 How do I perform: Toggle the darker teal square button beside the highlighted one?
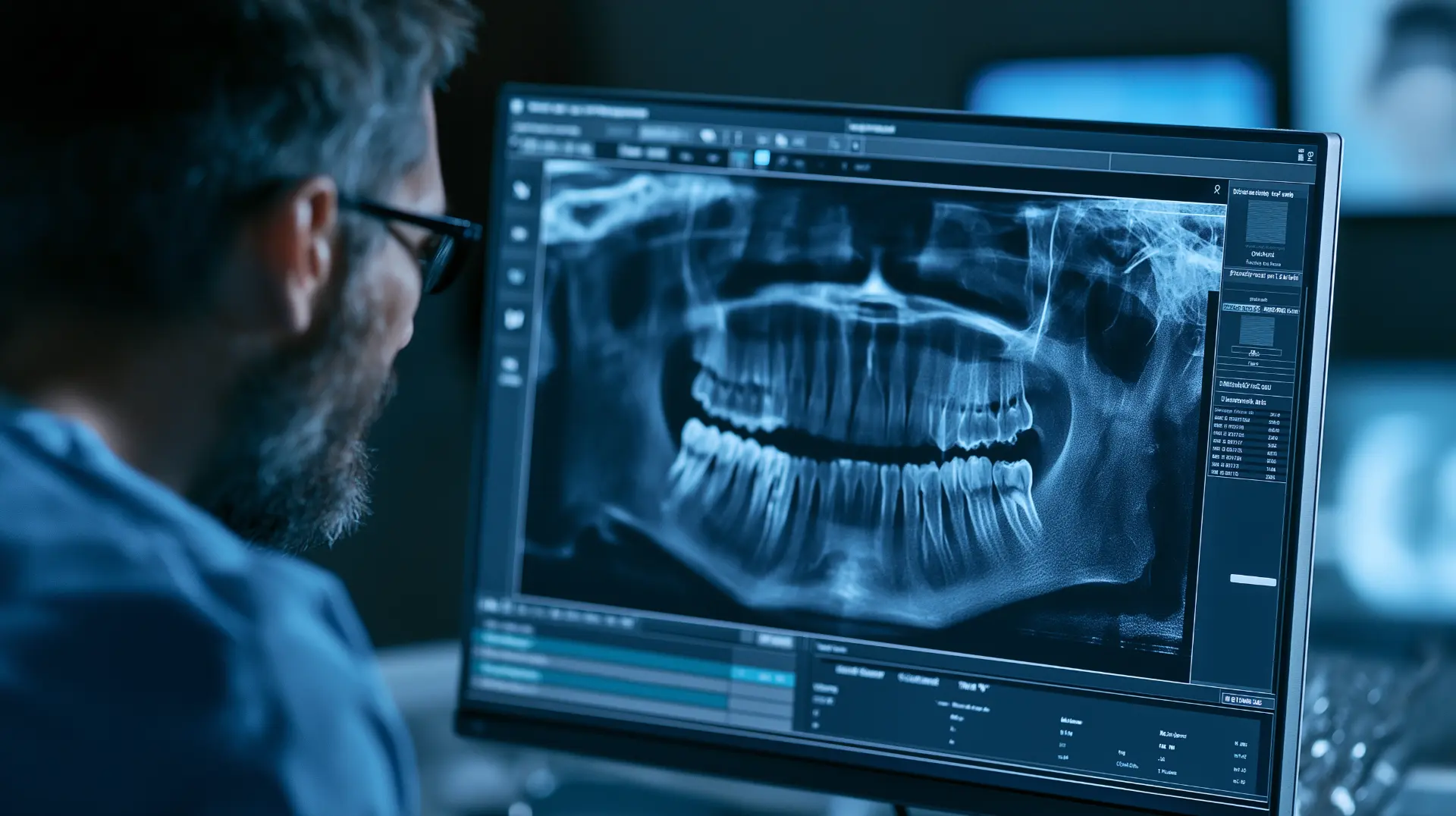pyautogui.click(x=739, y=158)
